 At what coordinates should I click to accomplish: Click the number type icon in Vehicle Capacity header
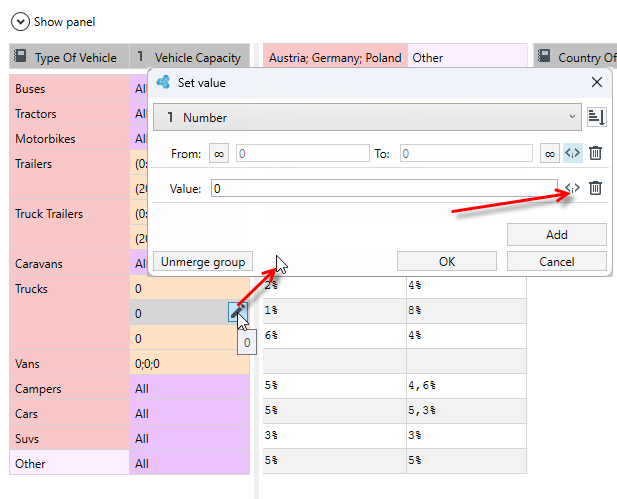click(x=140, y=56)
